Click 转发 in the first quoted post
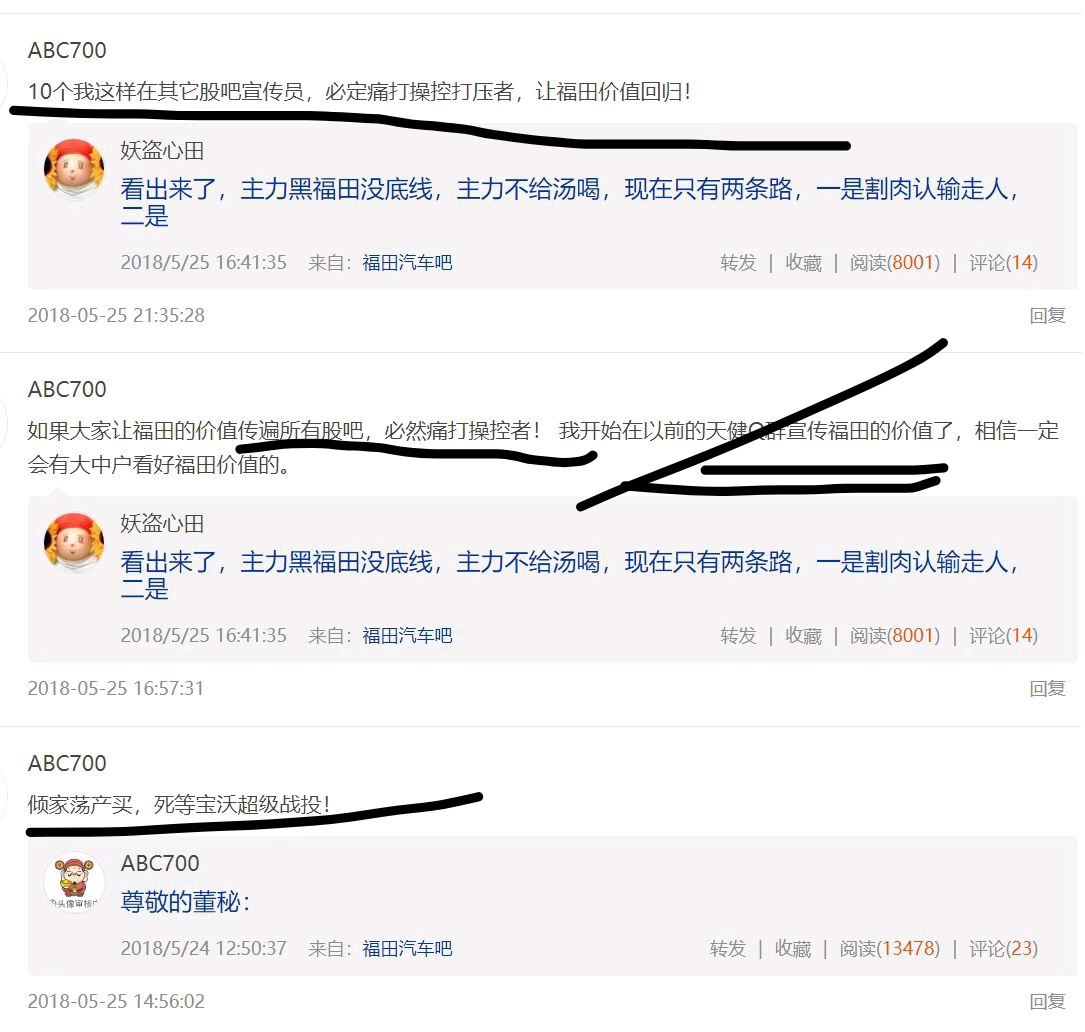Image resolution: width=1085 pixels, height=1032 pixels. 738,263
